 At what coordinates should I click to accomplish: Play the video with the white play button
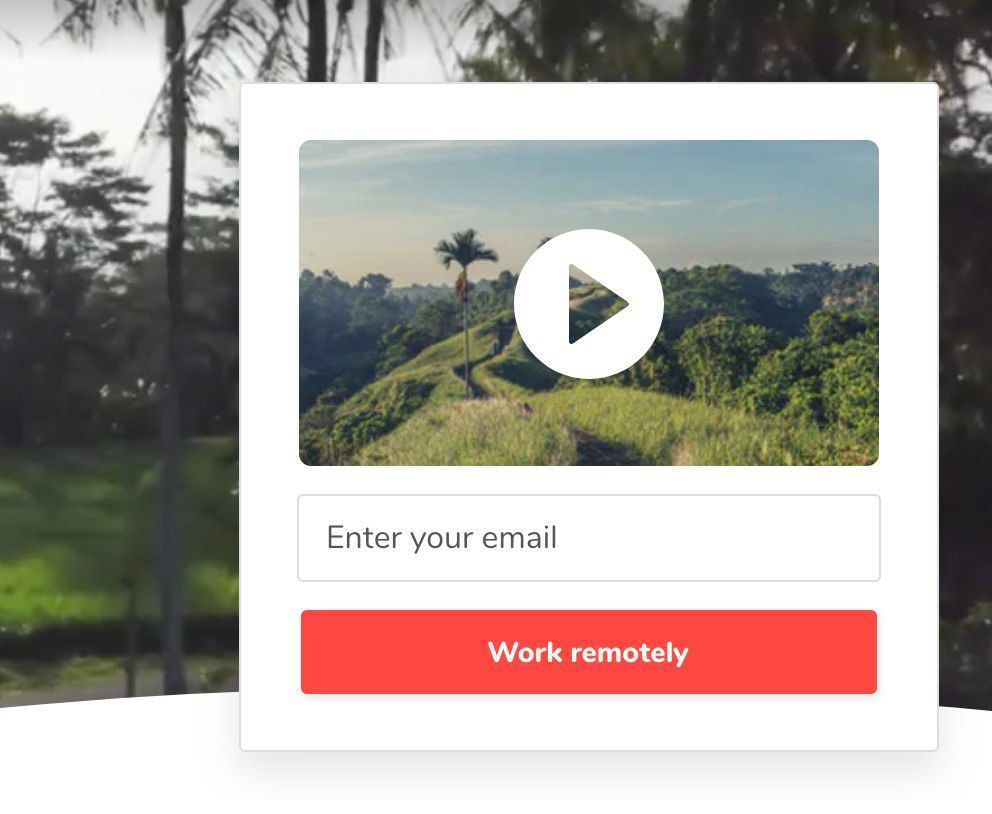(588, 304)
